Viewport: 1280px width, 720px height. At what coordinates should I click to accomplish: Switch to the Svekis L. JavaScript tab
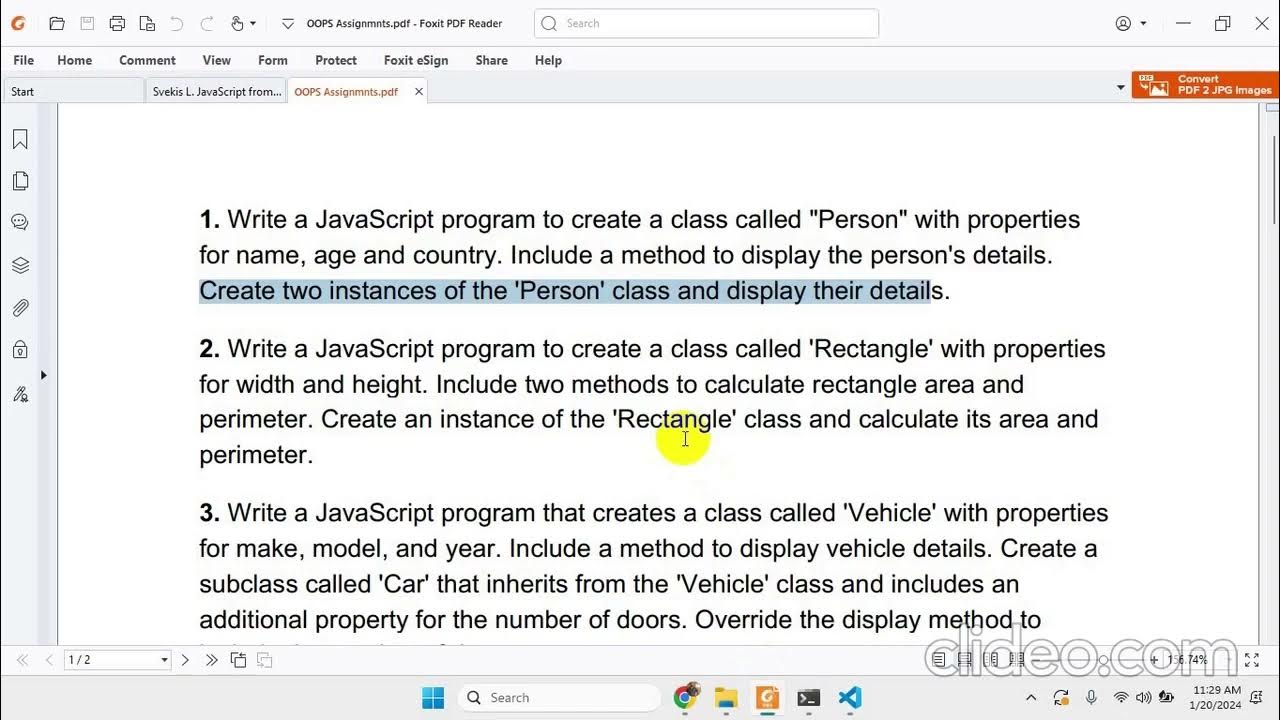coord(216,91)
